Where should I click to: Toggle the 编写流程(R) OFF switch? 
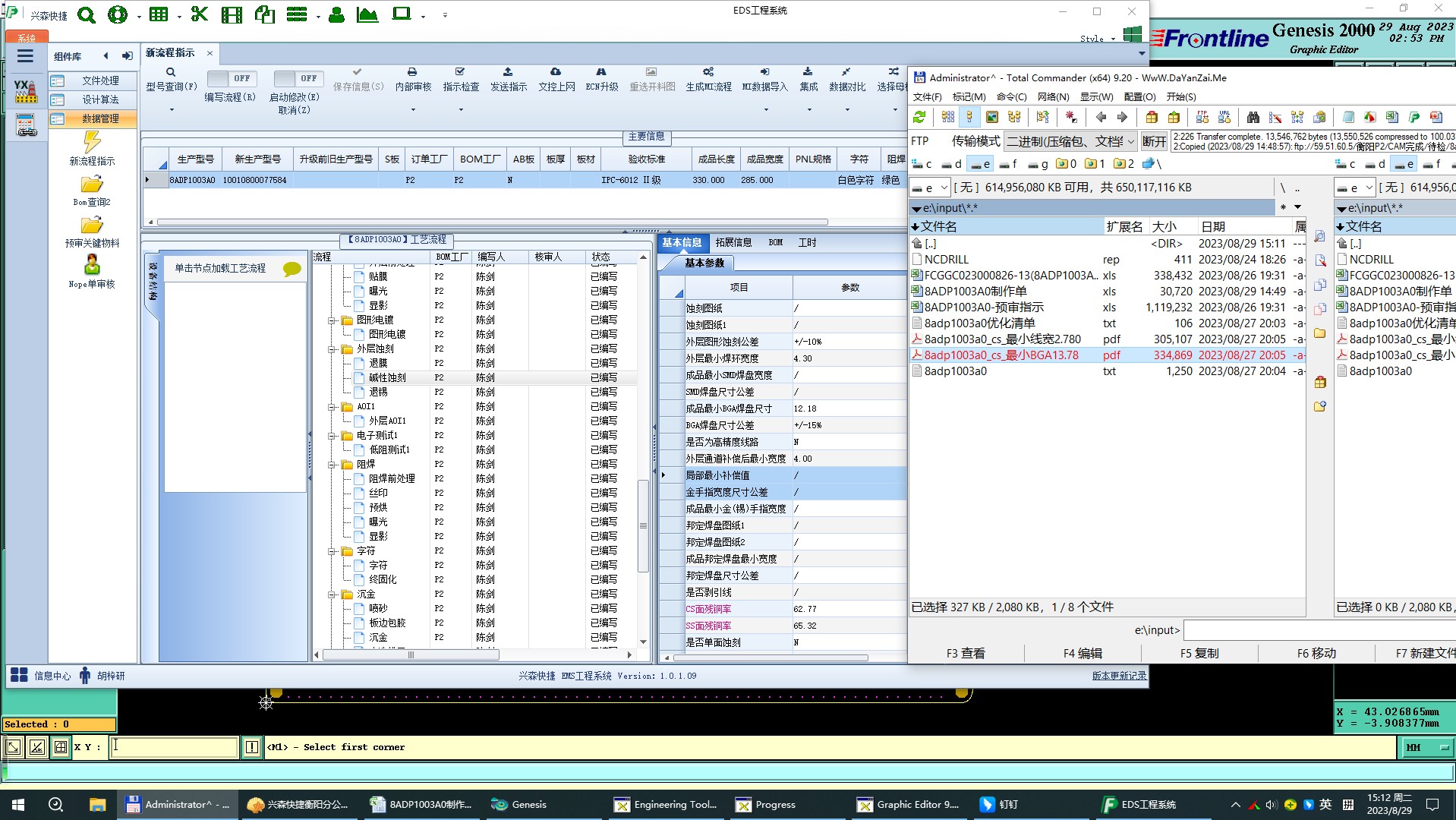click(232, 78)
